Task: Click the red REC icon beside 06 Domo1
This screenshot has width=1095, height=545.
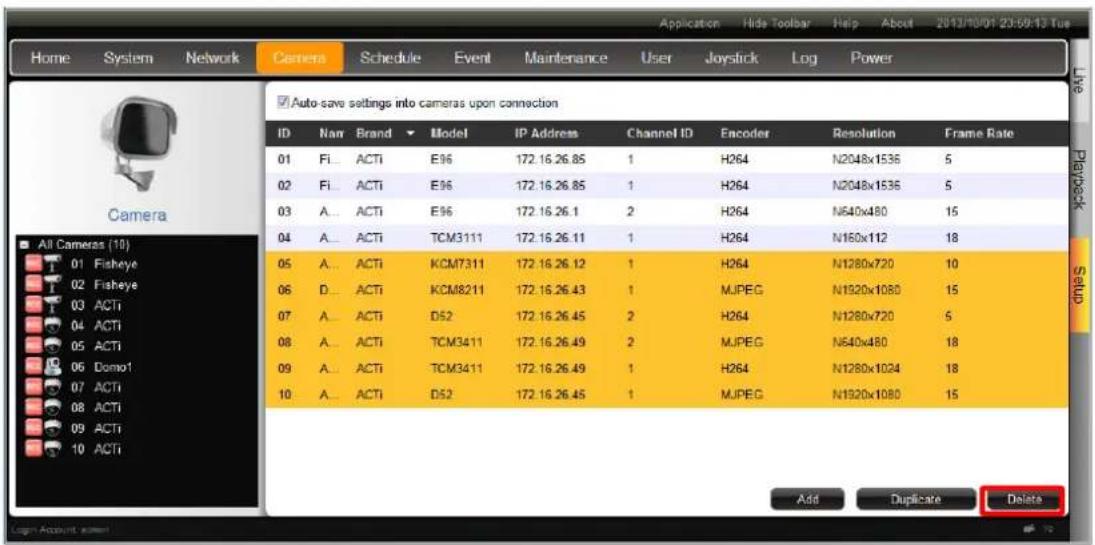Action: pos(33,366)
